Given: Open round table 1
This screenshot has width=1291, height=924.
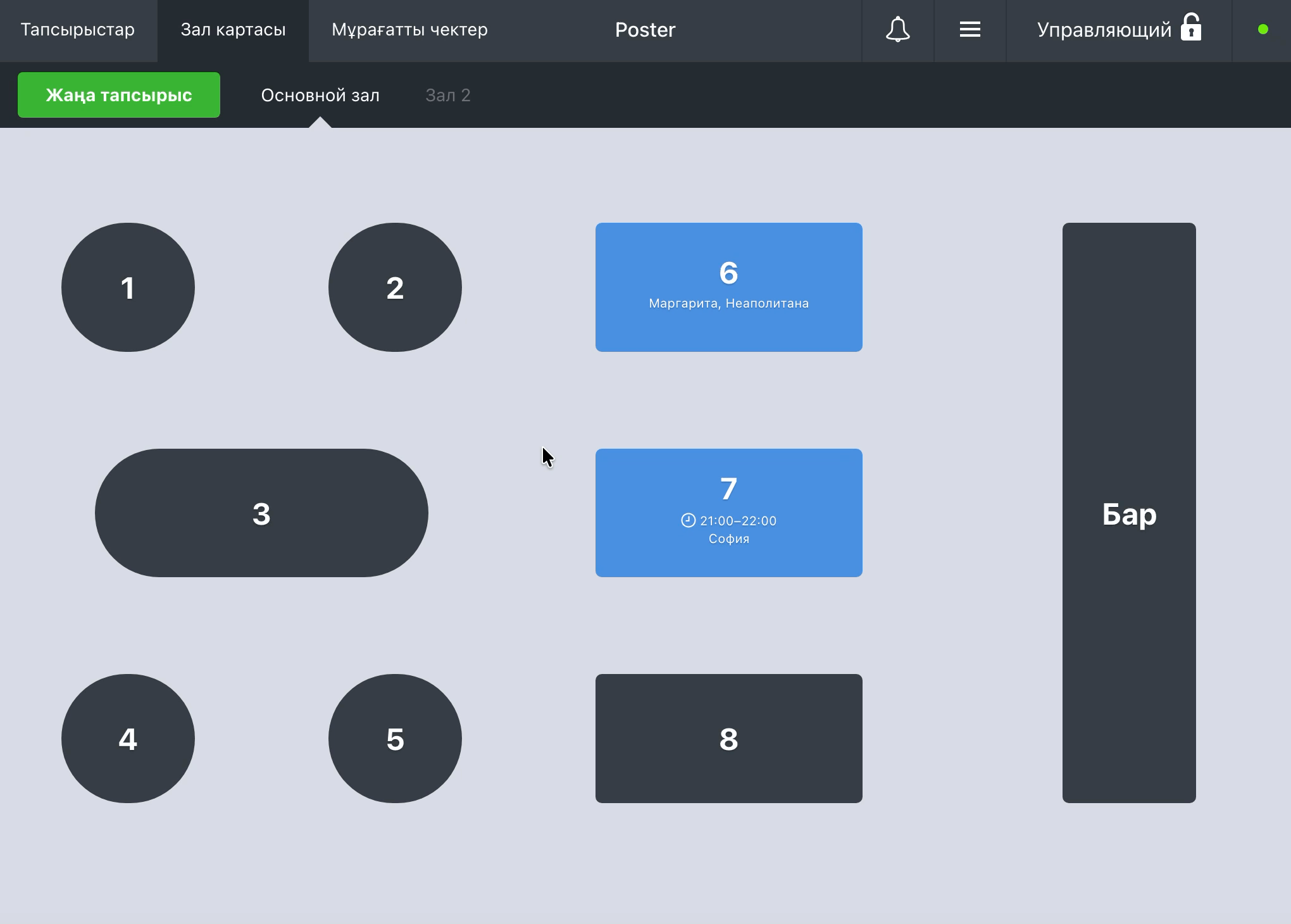Looking at the screenshot, I should point(128,287).
